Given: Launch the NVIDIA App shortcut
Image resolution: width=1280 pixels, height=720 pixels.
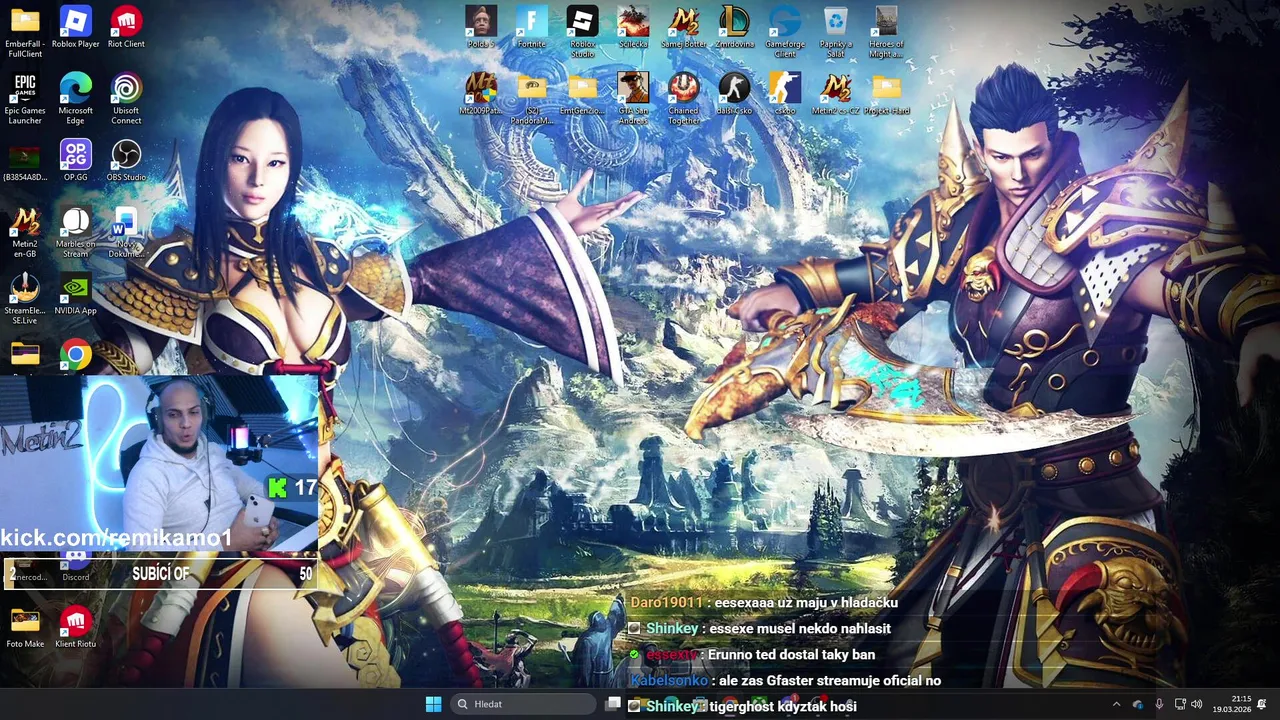Looking at the screenshot, I should 75,295.
